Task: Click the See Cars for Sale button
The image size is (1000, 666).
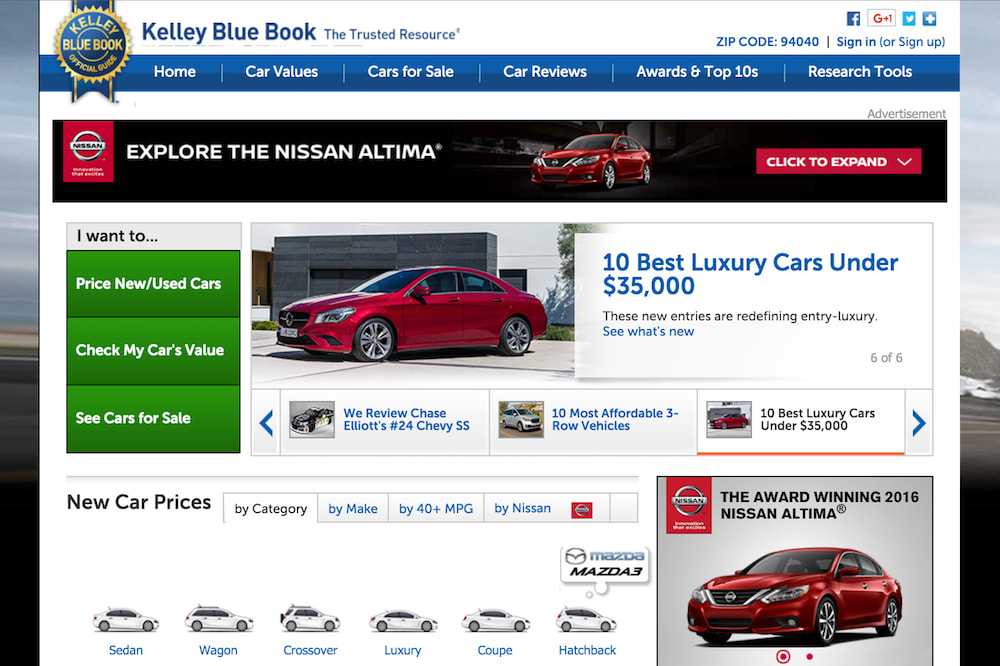Action: coord(153,418)
